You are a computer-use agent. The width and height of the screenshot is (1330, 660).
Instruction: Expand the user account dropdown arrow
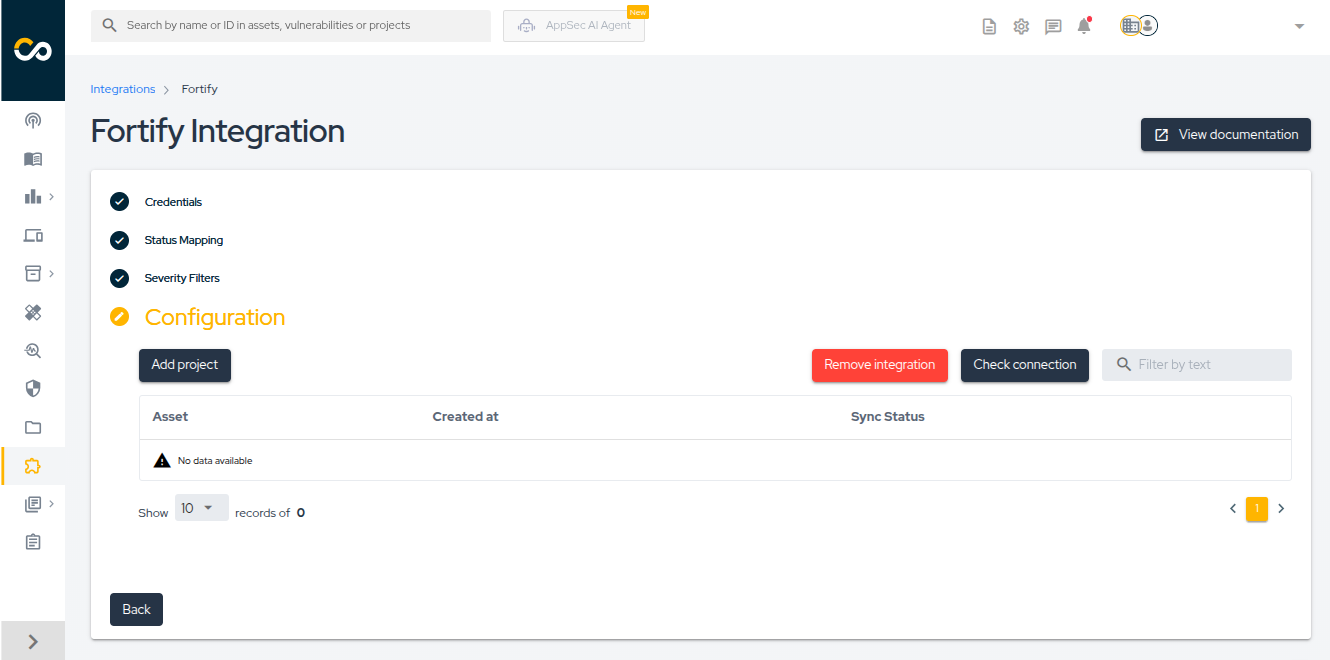click(x=1299, y=27)
